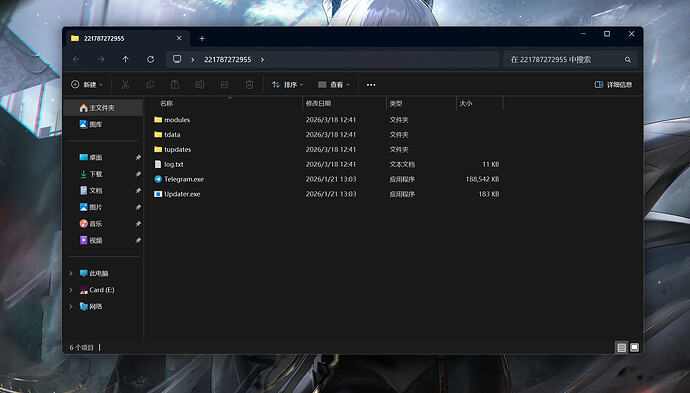
Task: Select the 11 KB size cell
Action: tap(491, 164)
